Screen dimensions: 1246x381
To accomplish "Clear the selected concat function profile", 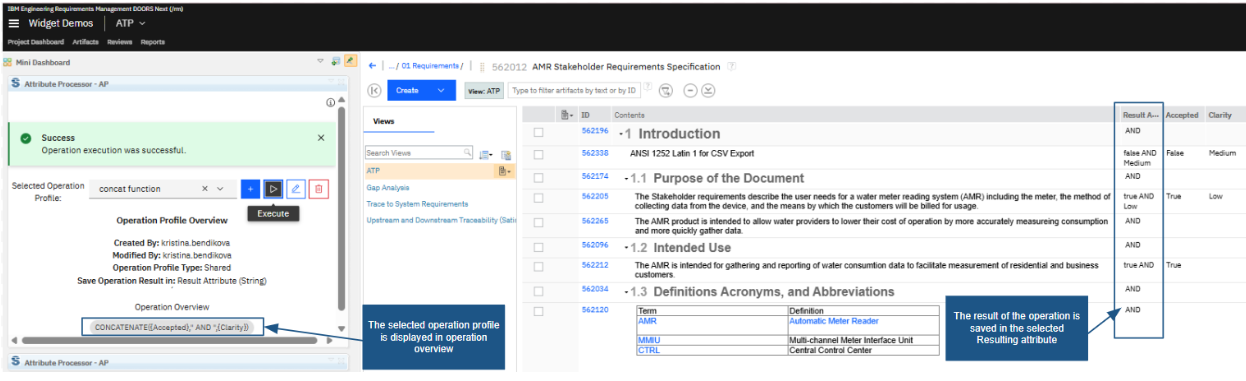I will pyautogui.click(x=205, y=188).
